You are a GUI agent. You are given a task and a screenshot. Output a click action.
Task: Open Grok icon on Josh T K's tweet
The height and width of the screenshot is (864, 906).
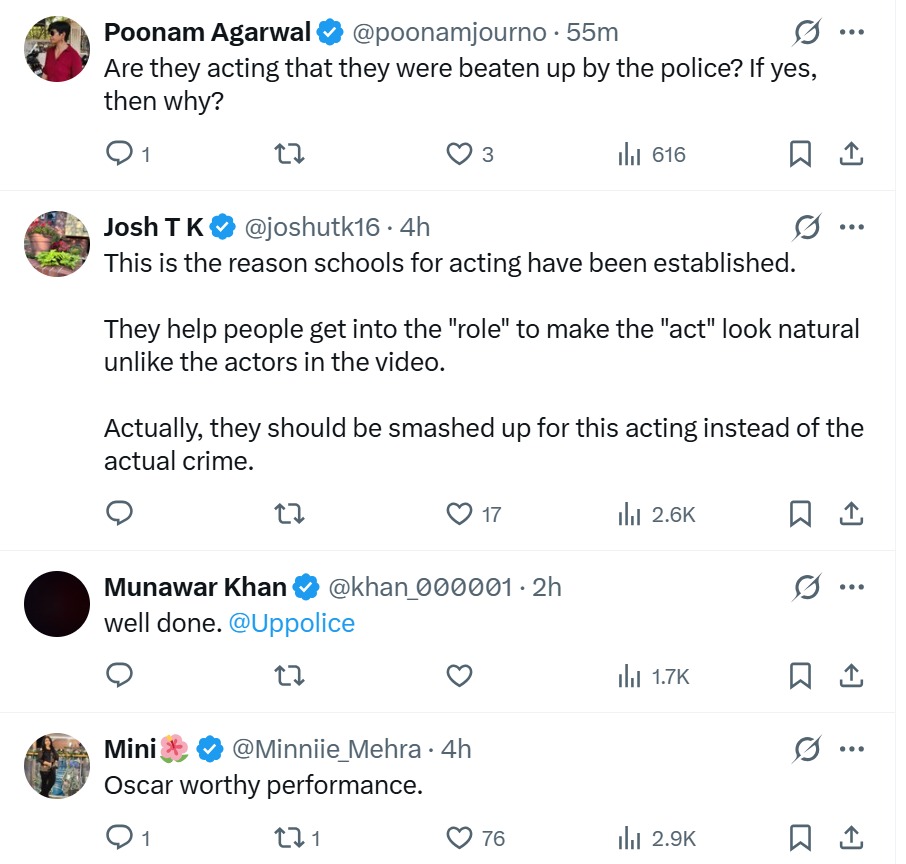(x=806, y=228)
